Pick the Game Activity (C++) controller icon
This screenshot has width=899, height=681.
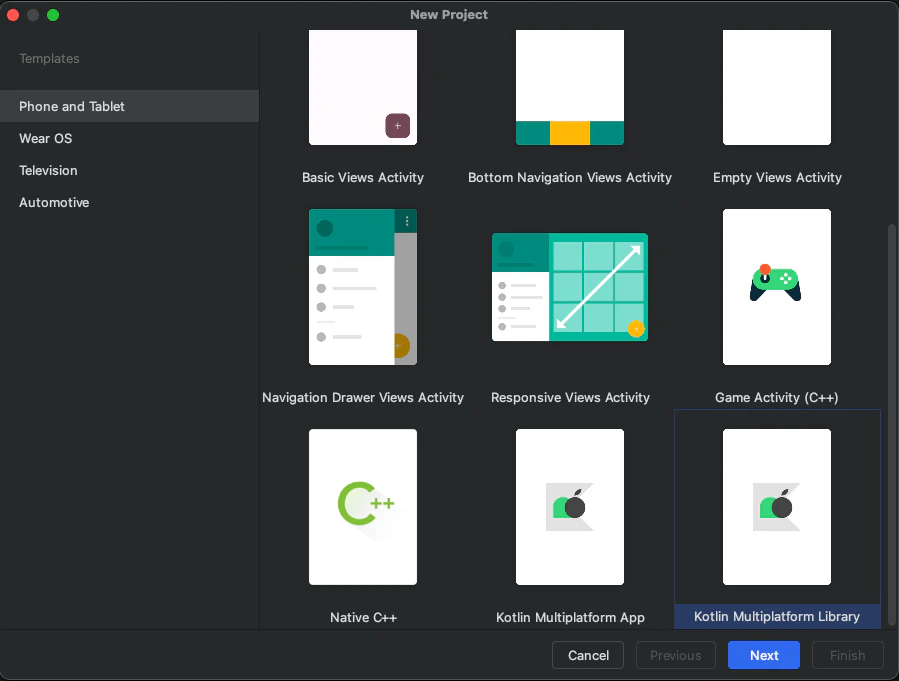(776, 283)
